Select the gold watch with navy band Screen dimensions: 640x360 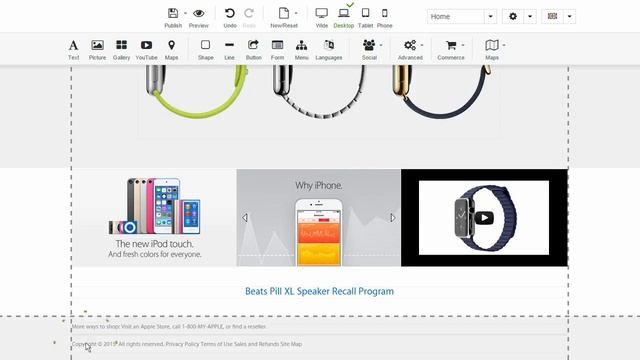coord(441,92)
